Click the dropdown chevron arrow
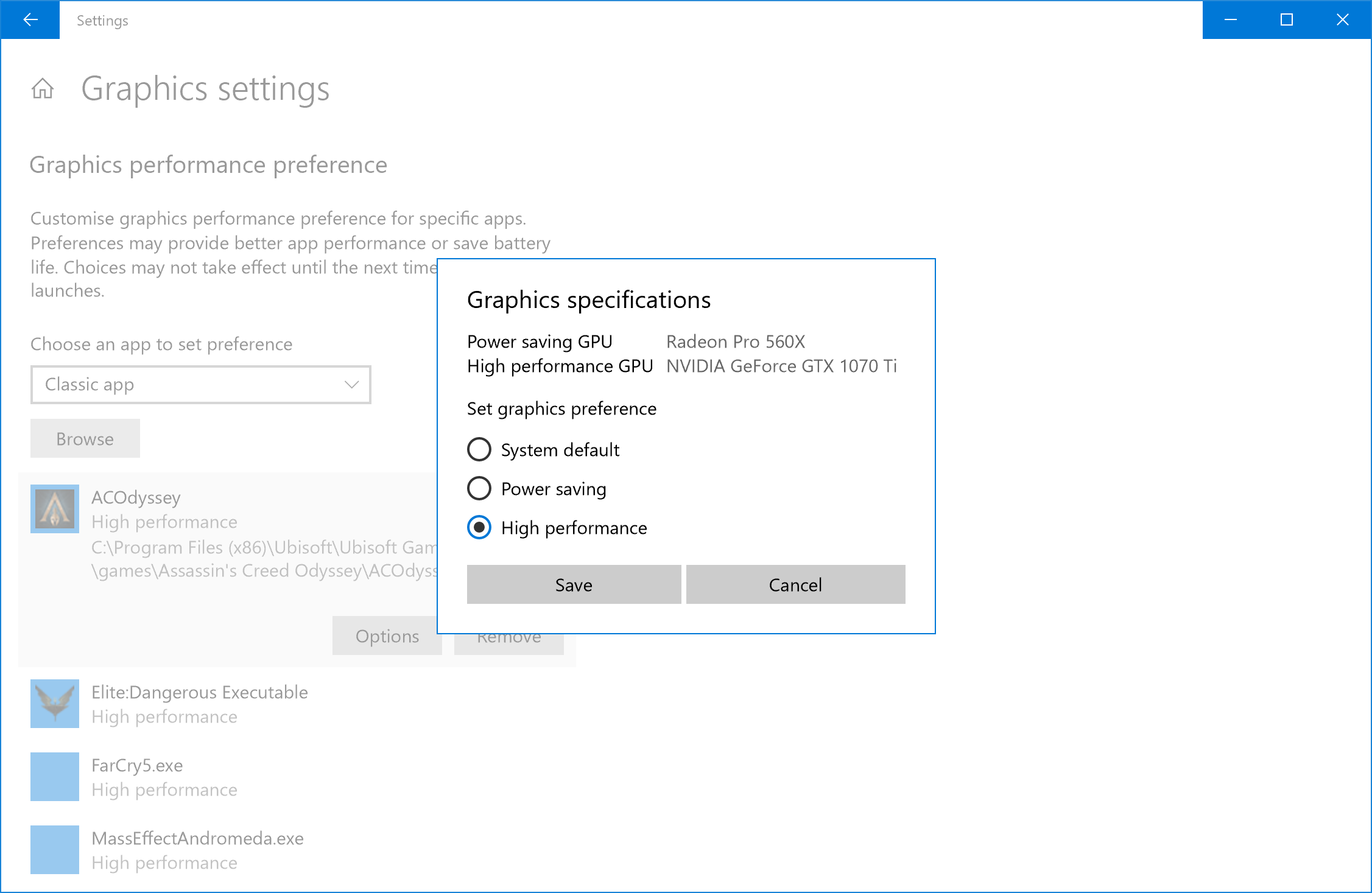Image resolution: width=1372 pixels, height=893 pixels. [351, 385]
